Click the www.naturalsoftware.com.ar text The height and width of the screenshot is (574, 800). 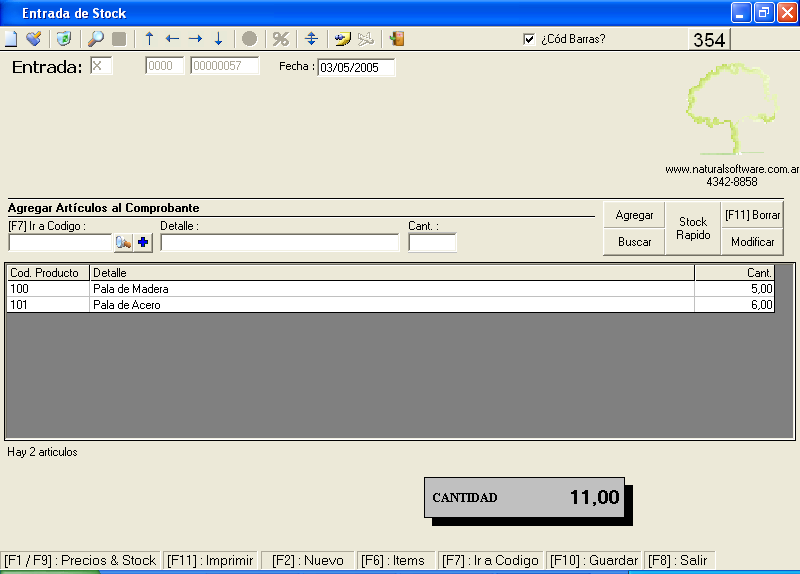point(732,169)
